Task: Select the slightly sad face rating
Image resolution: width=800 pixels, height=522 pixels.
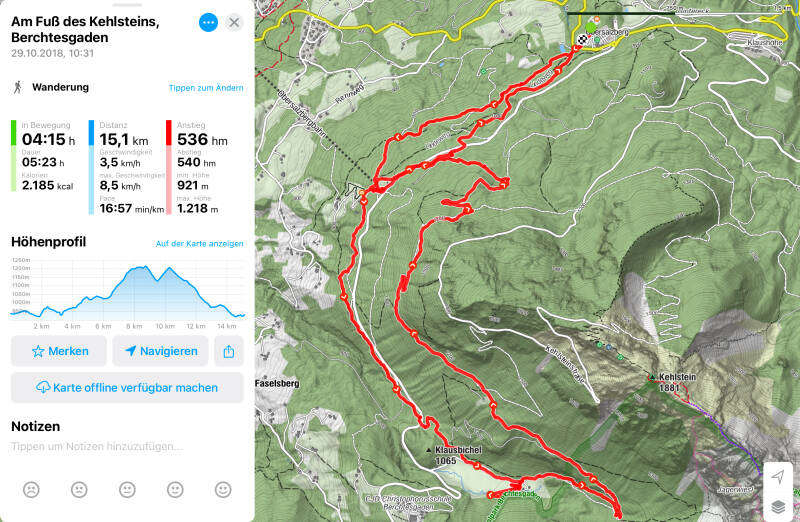Action: [x=79, y=489]
